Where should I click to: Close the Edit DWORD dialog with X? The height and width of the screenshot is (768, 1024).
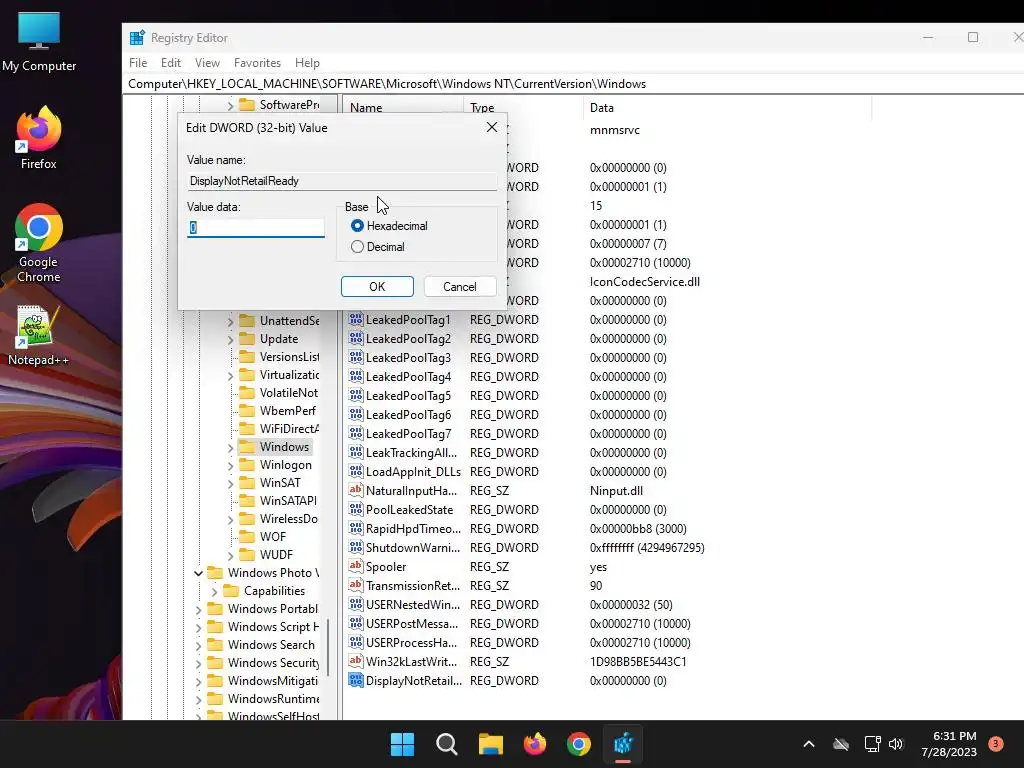pos(492,127)
